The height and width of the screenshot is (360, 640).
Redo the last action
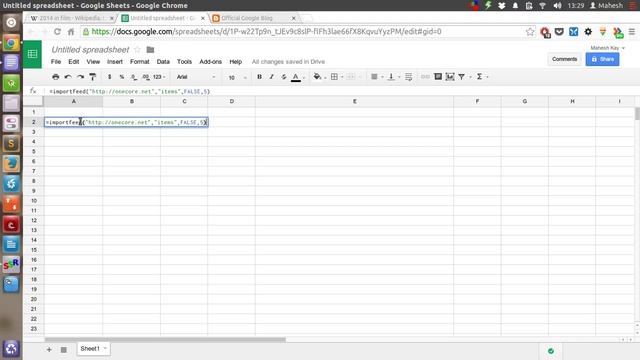[x=80, y=77]
